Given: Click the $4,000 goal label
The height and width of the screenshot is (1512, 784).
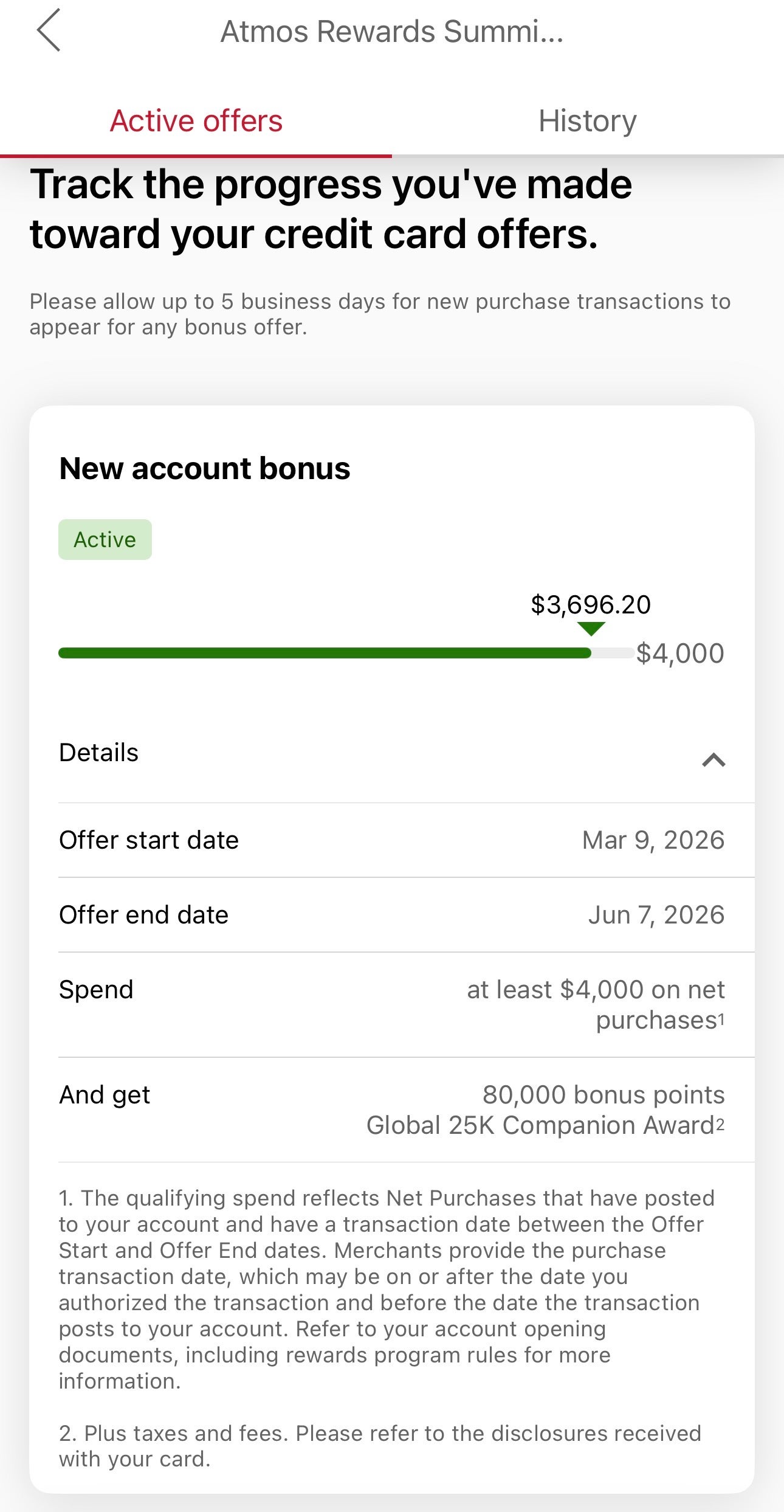Looking at the screenshot, I should [x=679, y=653].
